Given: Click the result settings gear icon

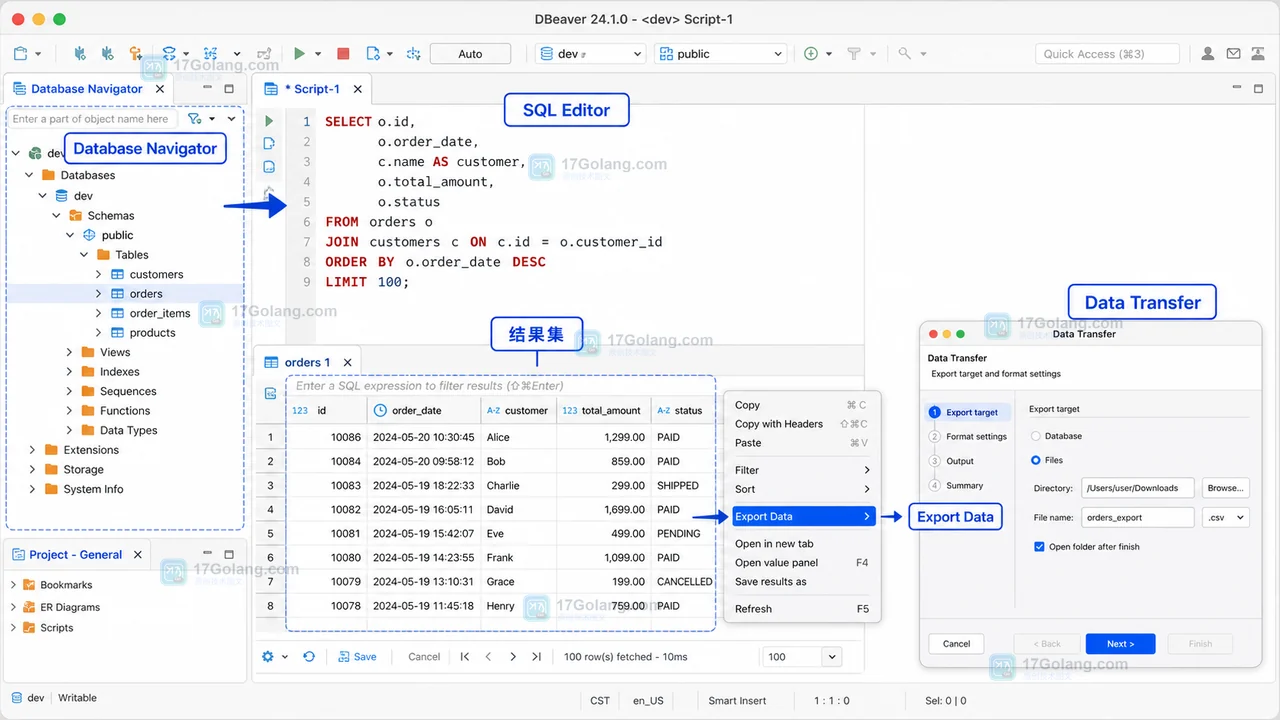Looking at the screenshot, I should (x=267, y=657).
